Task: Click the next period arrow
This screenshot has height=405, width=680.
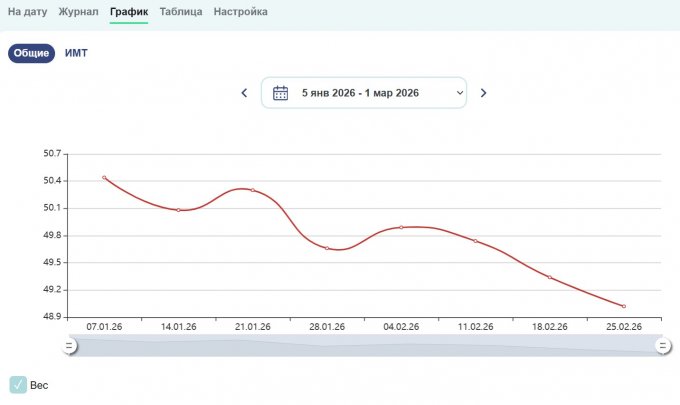Action: coord(483,93)
